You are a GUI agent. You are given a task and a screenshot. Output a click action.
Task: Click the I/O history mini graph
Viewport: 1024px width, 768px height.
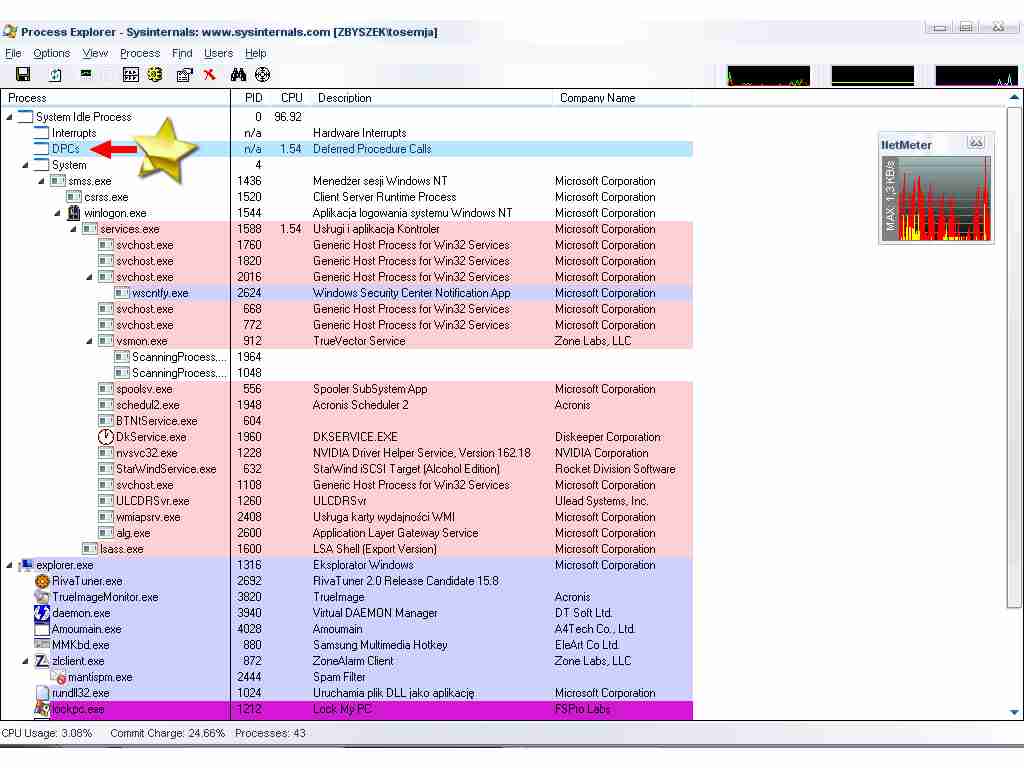pos(976,76)
